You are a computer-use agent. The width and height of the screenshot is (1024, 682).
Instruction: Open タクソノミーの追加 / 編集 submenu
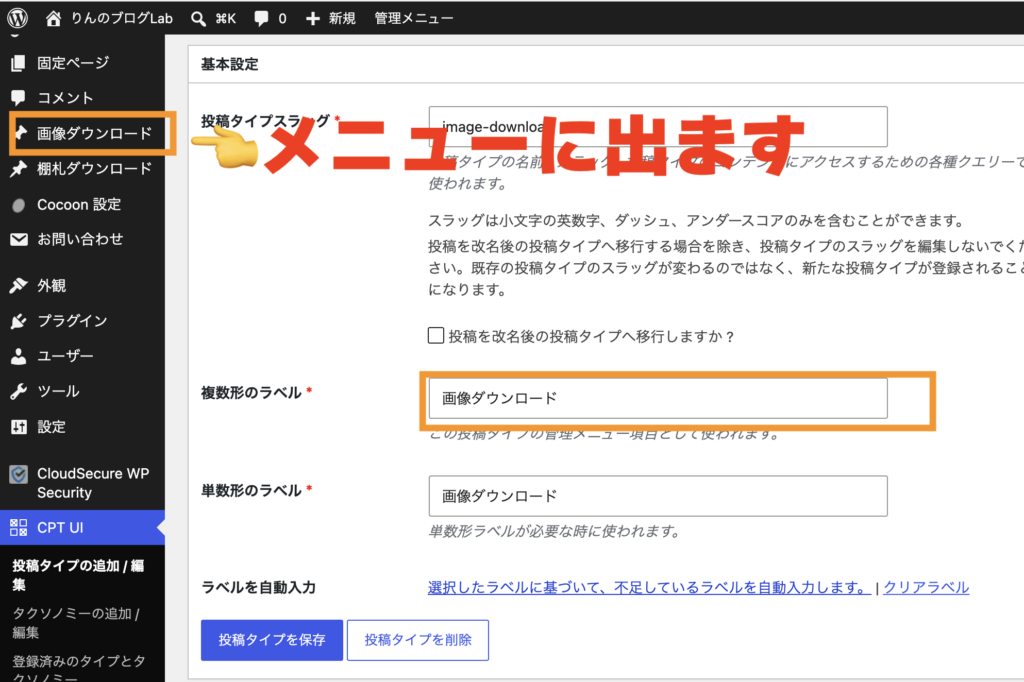(76, 623)
